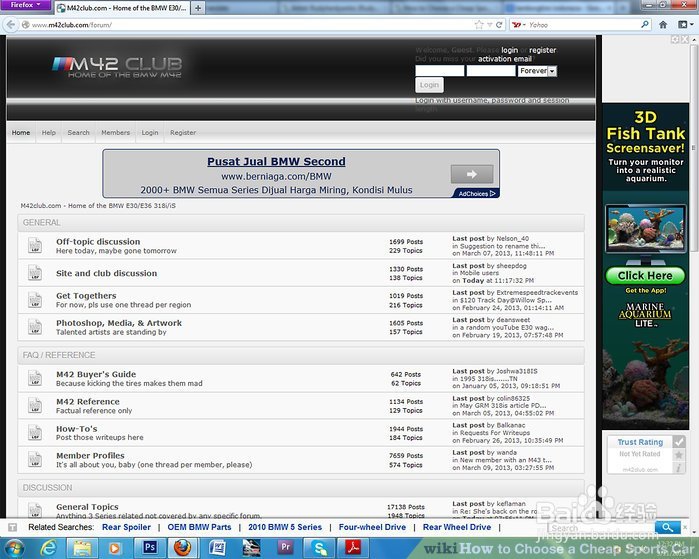Click the Firefox Home icon
The height and width of the screenshot is (559, 699).
(663, 25)
